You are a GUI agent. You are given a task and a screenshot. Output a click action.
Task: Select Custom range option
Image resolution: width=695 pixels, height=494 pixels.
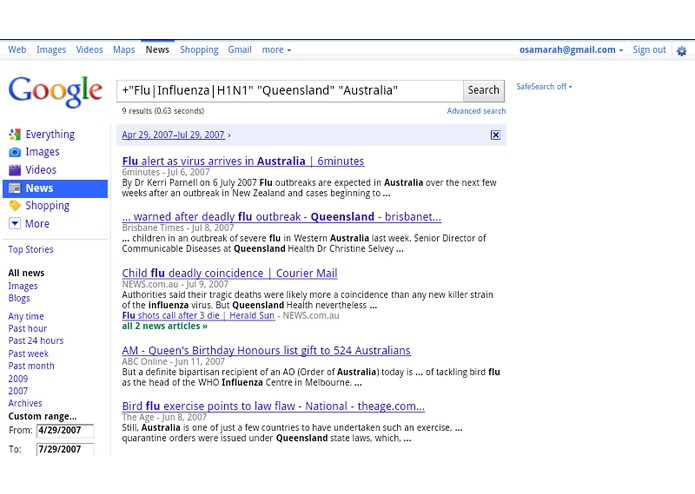pos(43,416)
